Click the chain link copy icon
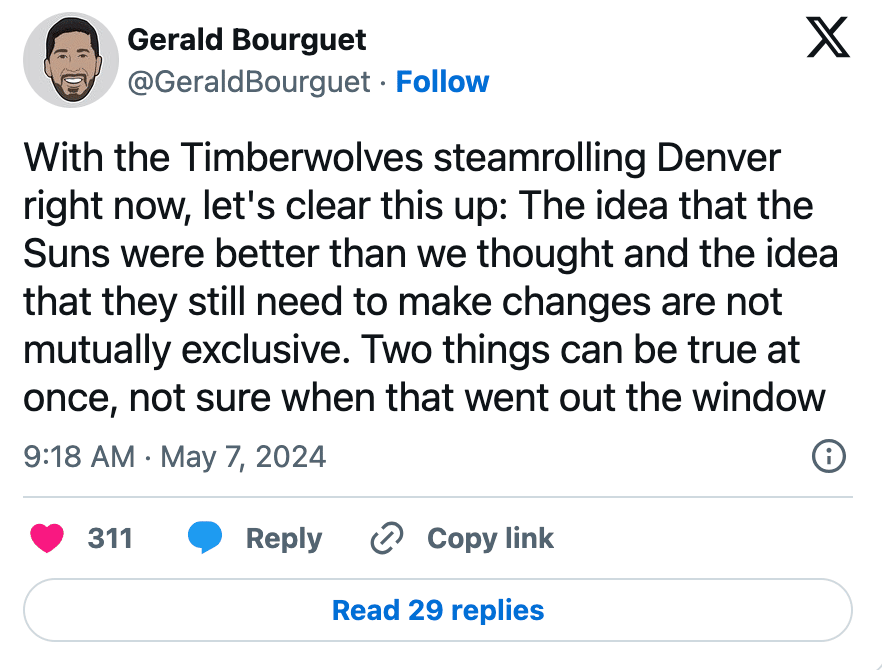The height and width of the screenshot is (670, 882). [386, 538]
